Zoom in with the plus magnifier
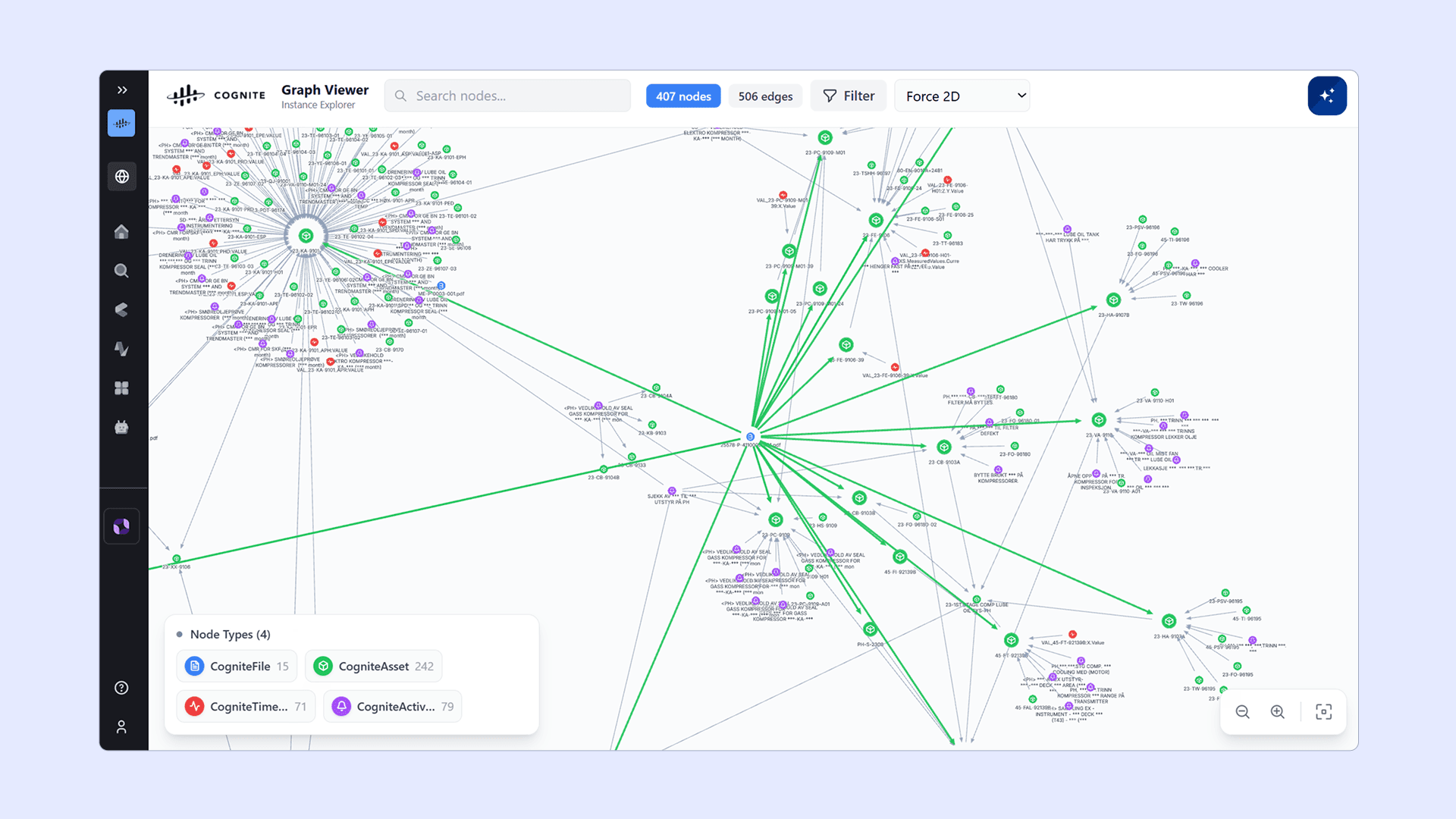The image size is (1456, 819). tap(1278, 712)
